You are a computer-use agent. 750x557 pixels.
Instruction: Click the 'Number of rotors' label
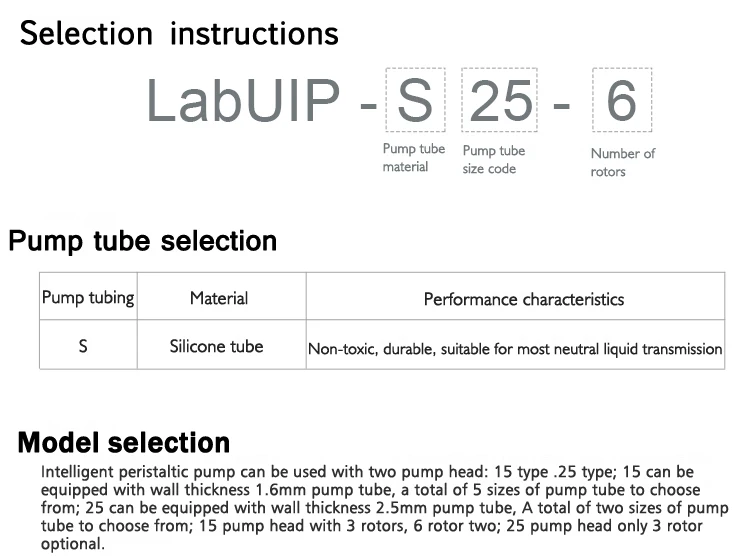tap(622, 162)
